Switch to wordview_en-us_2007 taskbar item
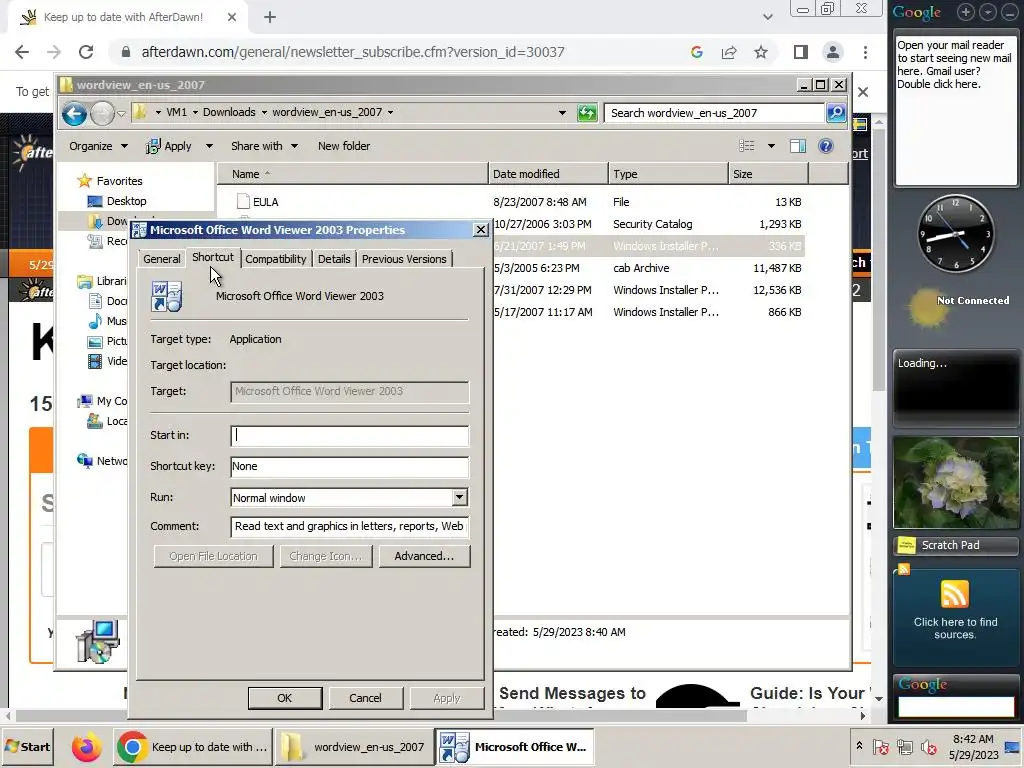This screenshot has height=768, width=1024. click(355, 747)
